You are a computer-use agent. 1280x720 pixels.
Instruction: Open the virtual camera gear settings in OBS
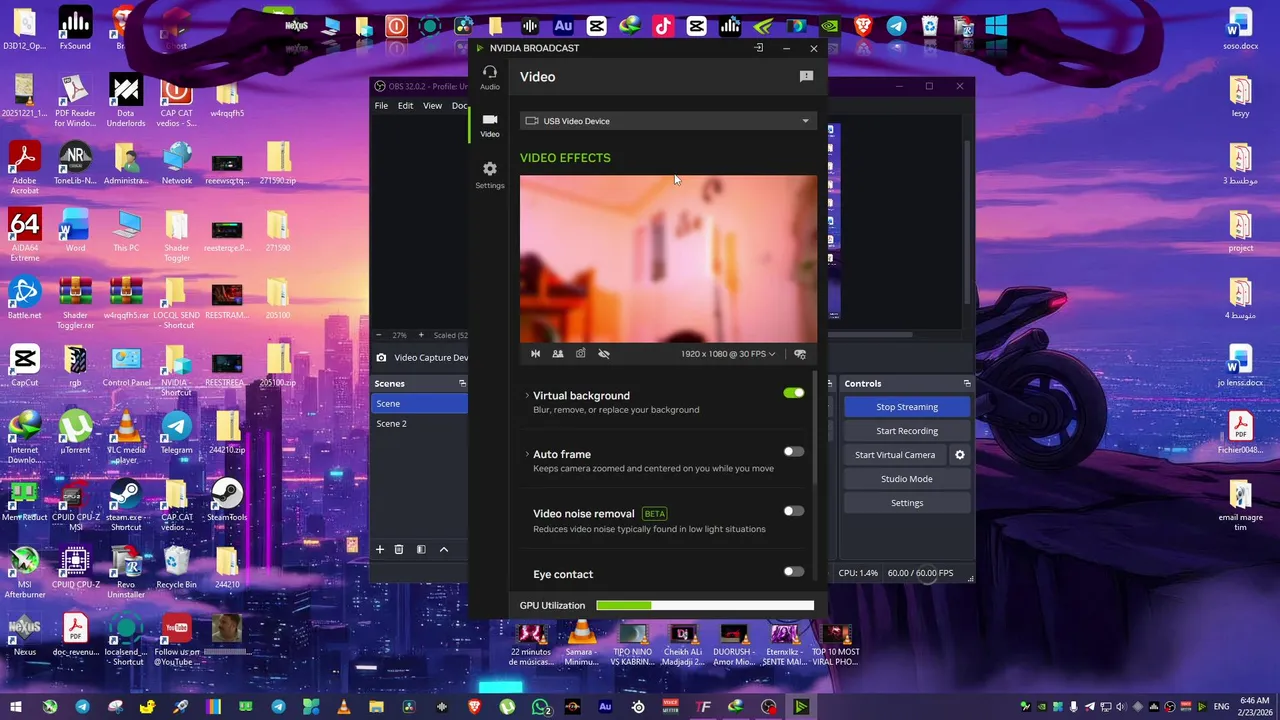pos(960,455)
